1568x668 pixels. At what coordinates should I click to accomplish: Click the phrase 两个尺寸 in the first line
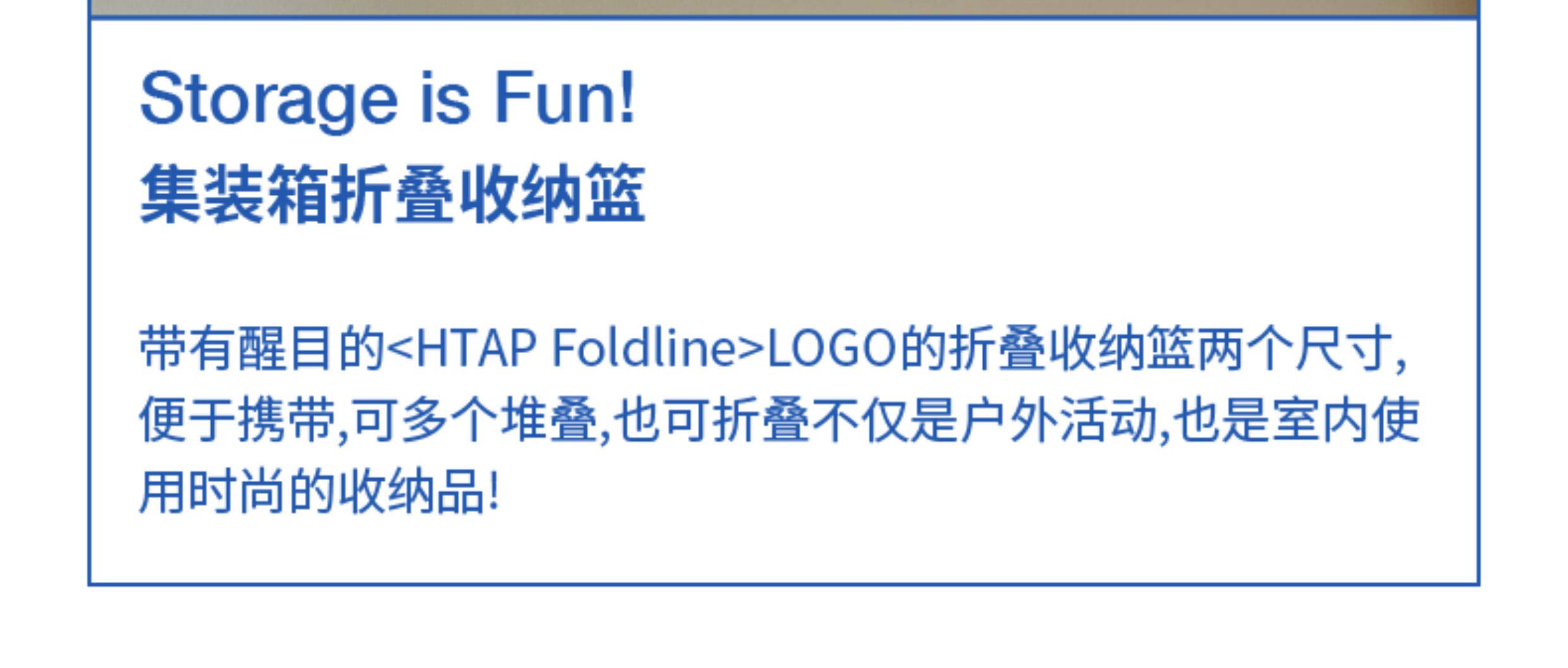coord(1294,349)
